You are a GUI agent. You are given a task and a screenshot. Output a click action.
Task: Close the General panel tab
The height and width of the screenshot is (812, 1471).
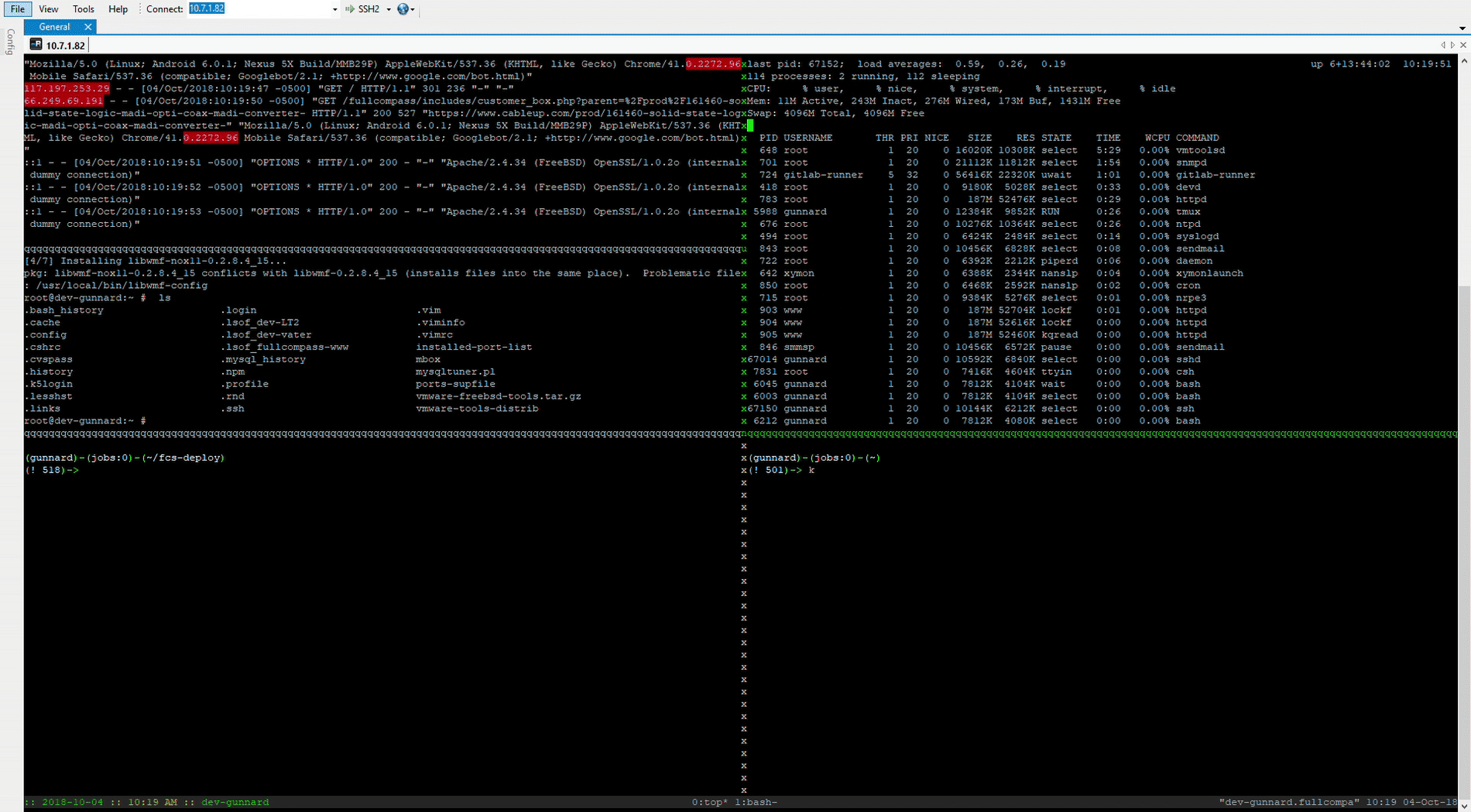point(87,26)
